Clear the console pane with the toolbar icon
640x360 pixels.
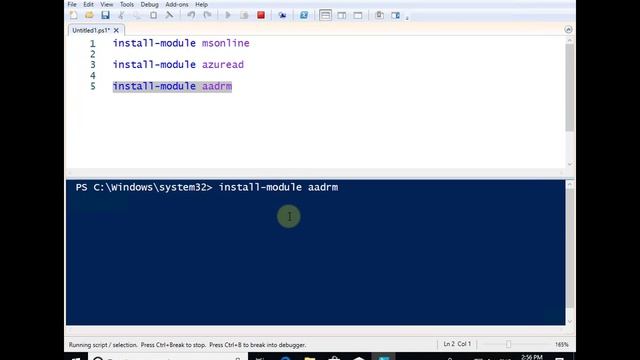click(x=169, y=16)
